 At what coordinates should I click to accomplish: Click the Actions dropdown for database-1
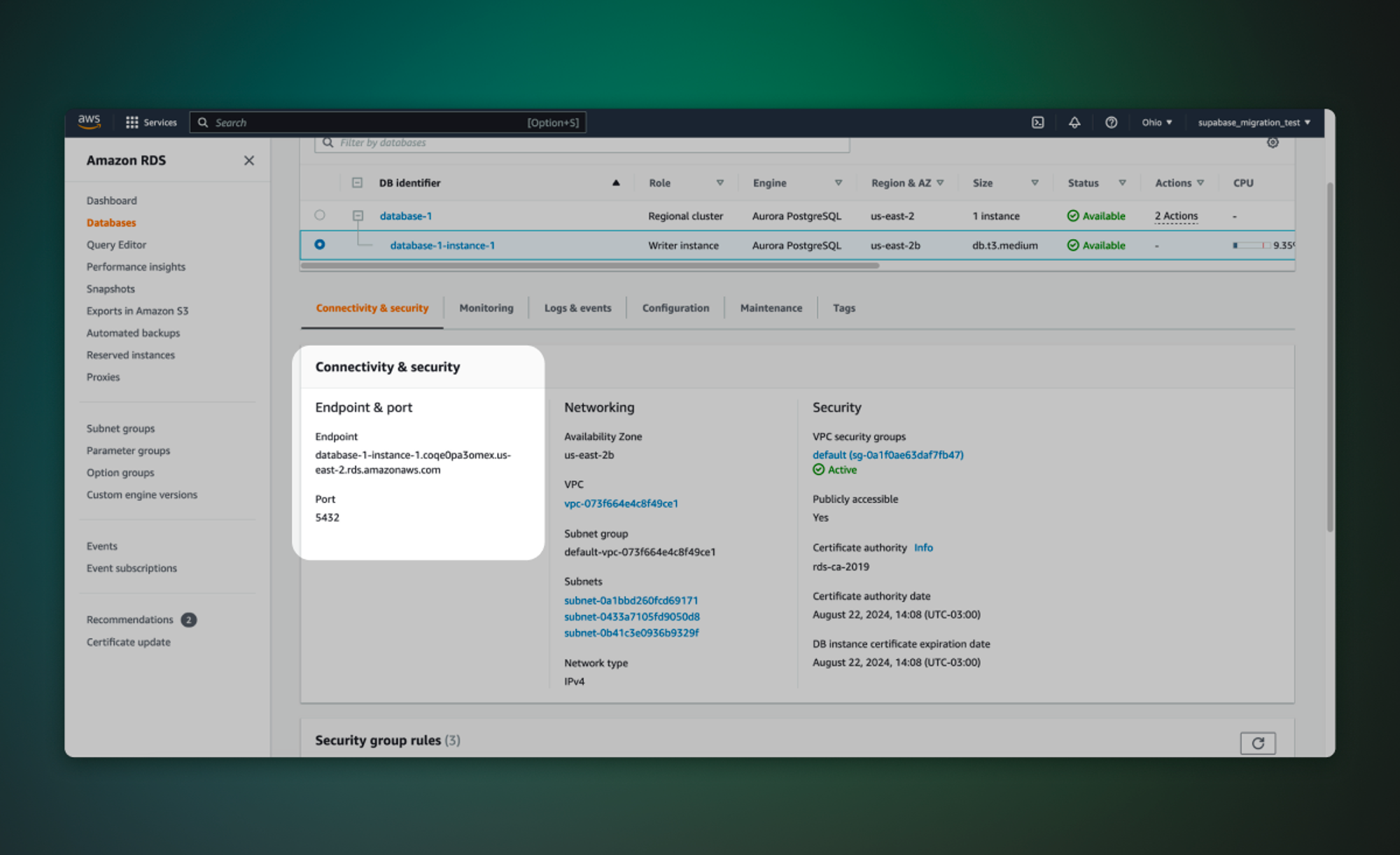tap(1175, 215)
